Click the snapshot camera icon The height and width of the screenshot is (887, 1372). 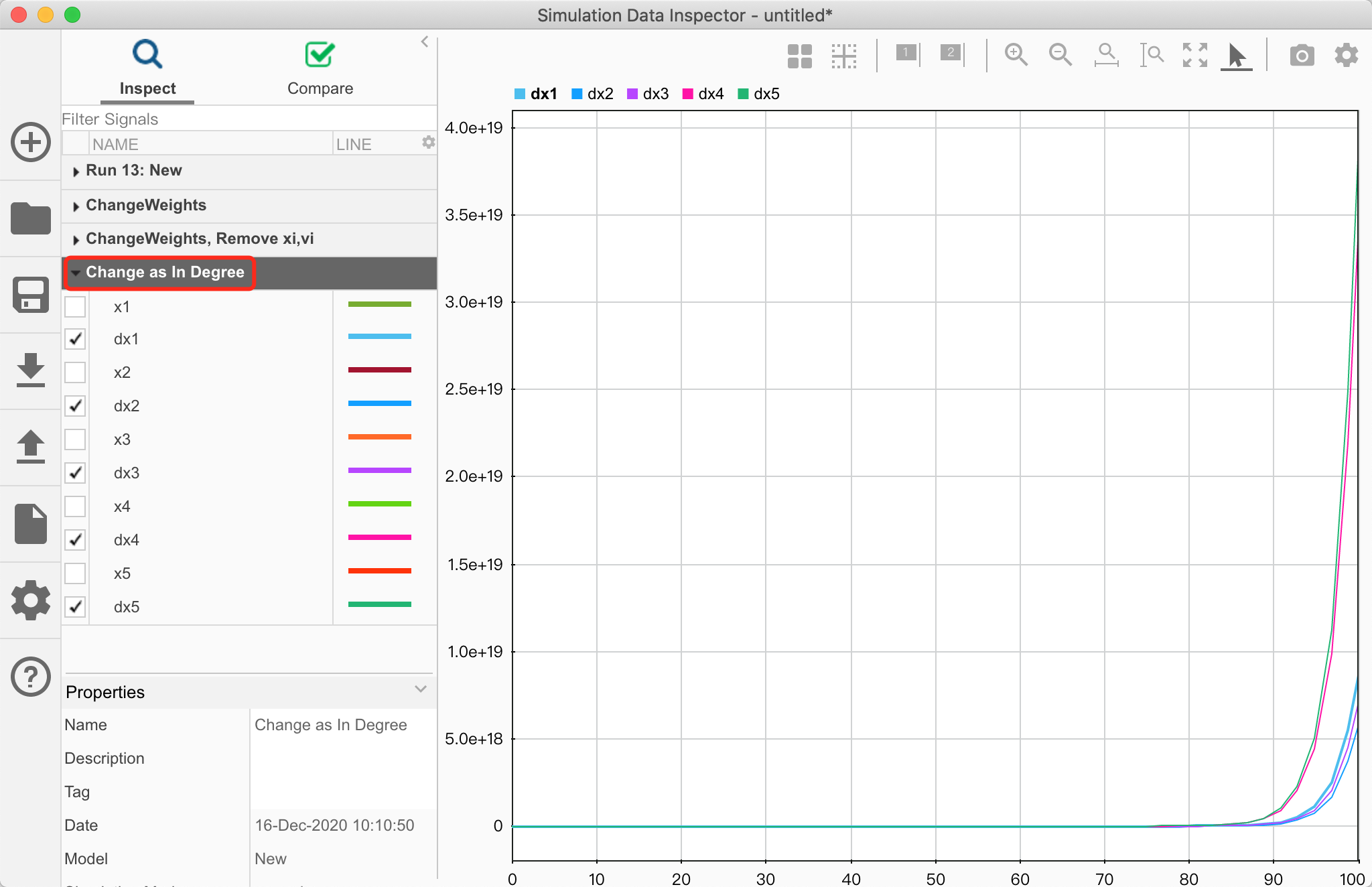1302,55
